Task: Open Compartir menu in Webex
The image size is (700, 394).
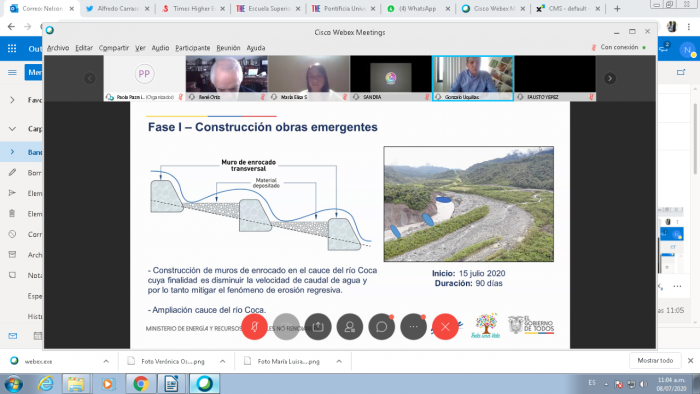Action: click(114, 48)
